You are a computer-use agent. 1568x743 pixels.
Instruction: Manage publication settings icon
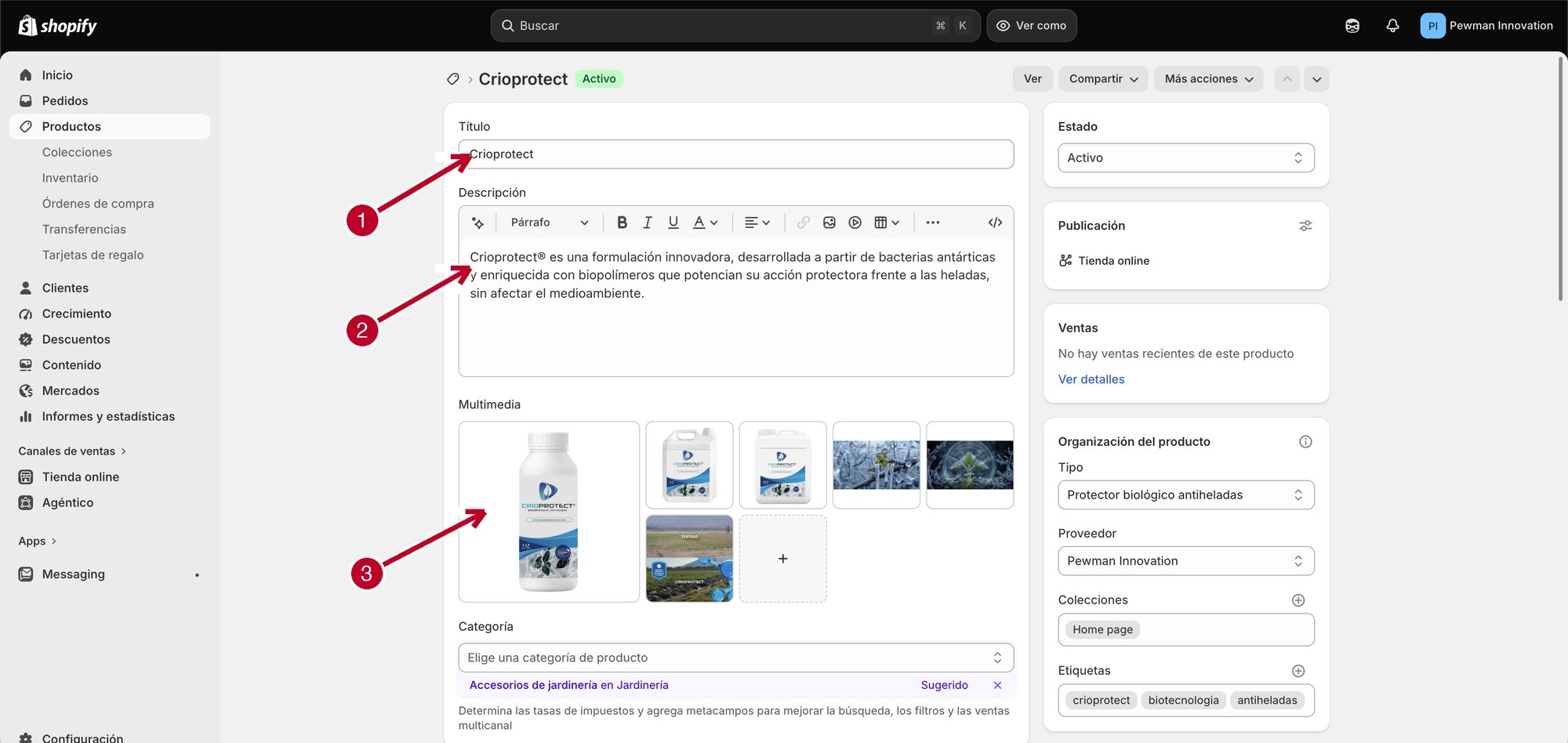pos(1305,226)
